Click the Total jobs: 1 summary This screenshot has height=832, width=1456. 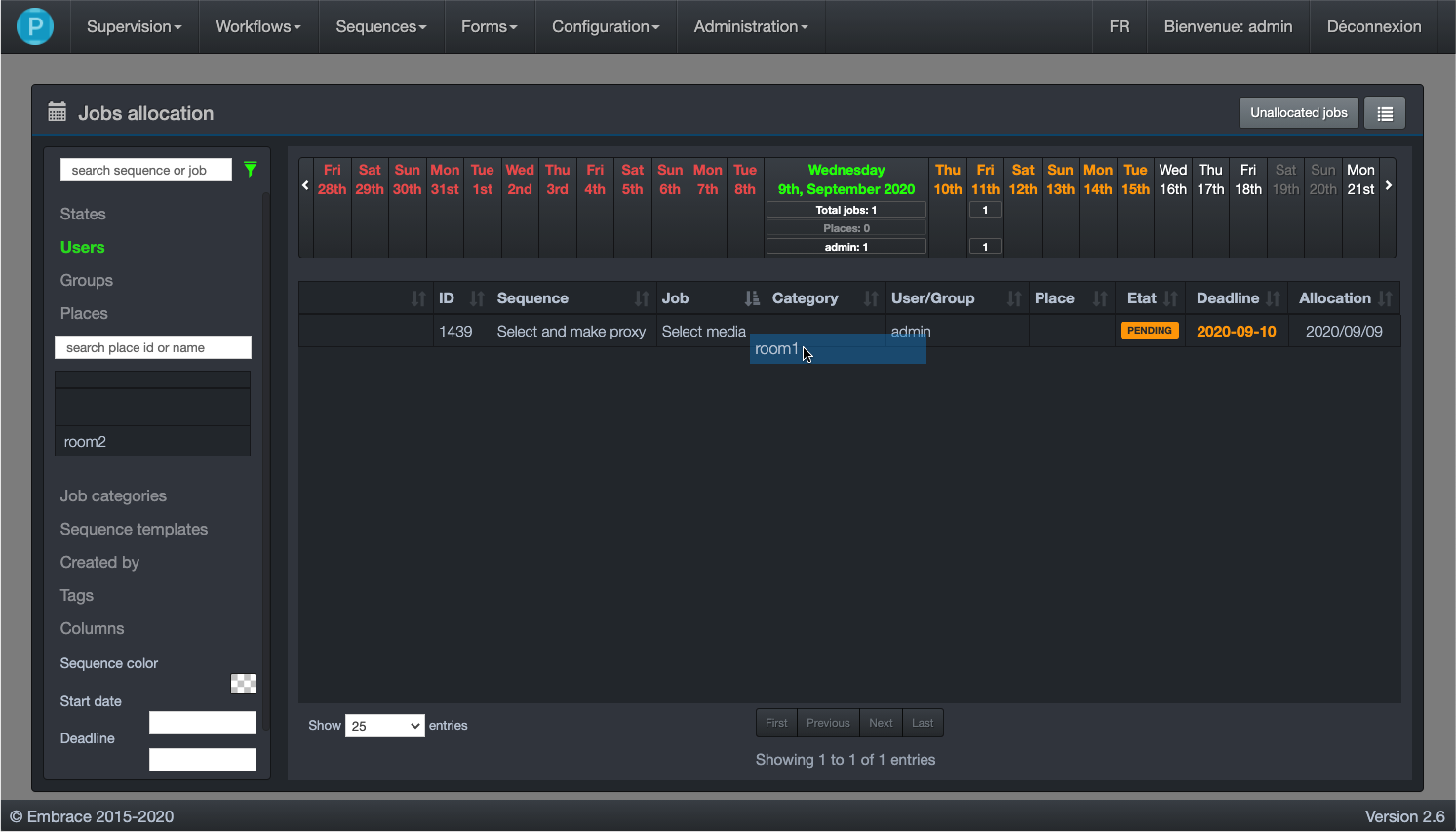point(846,210)
